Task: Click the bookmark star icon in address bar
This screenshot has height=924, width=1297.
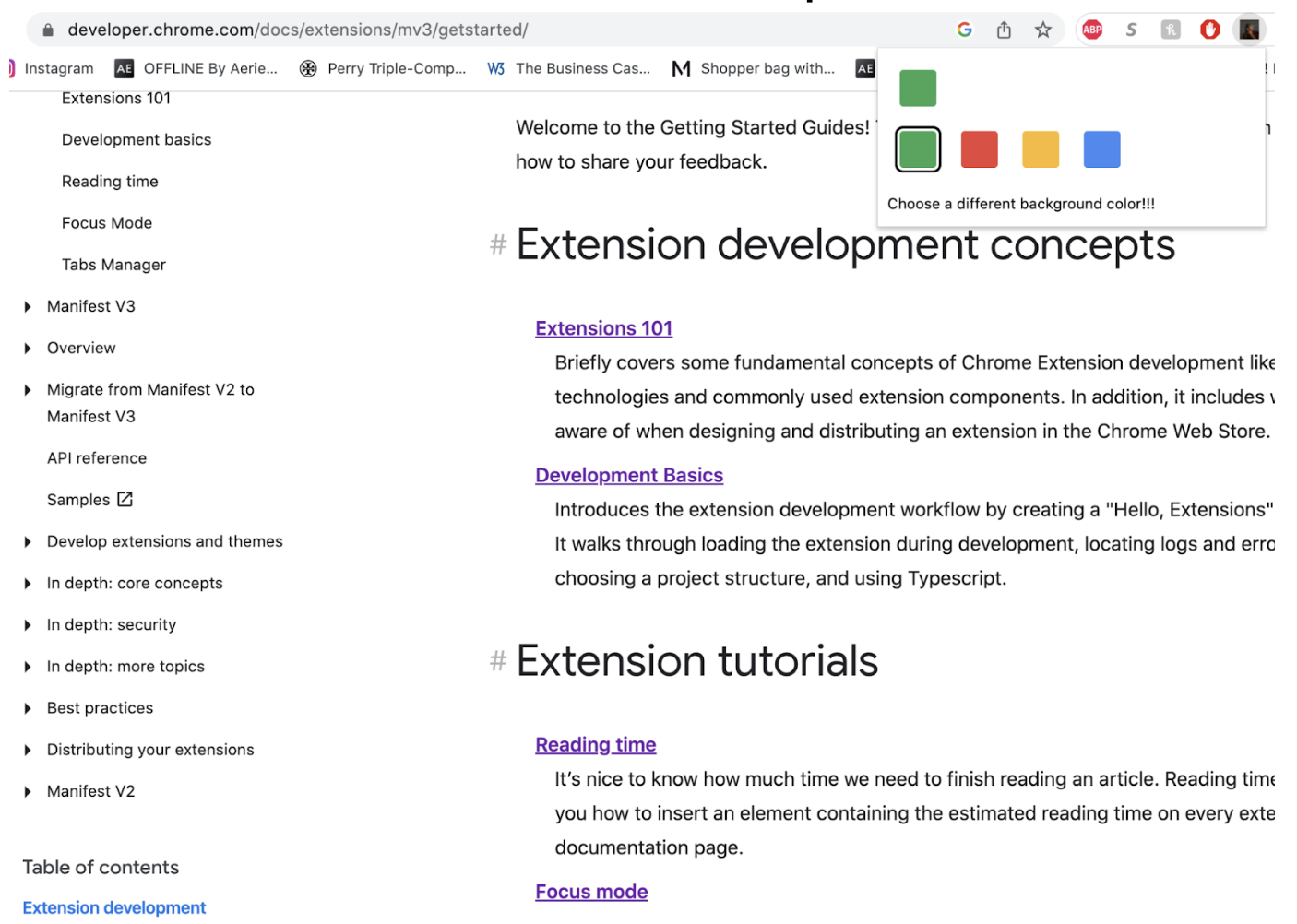Action: (x=1042, y=30)
